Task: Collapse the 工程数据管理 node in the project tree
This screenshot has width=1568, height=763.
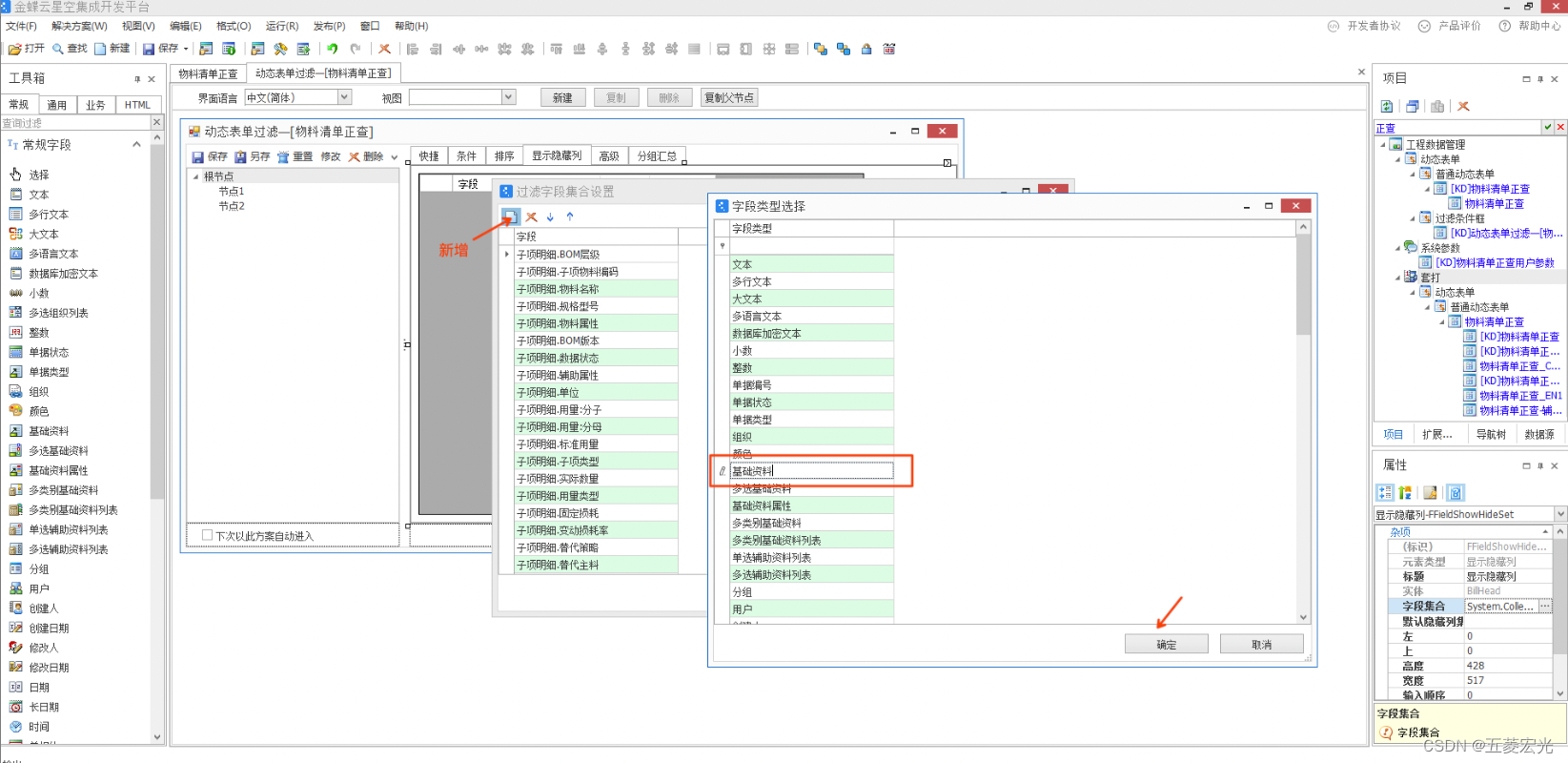Action: [1383, 145]
